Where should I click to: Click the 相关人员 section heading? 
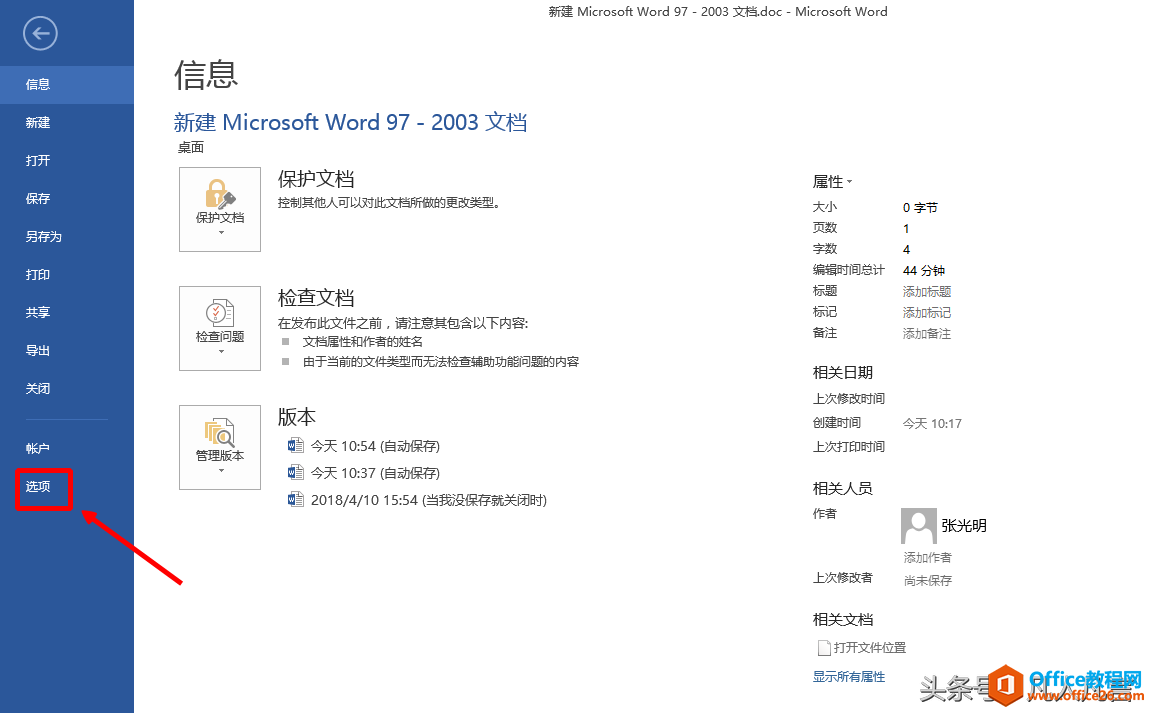843,488
